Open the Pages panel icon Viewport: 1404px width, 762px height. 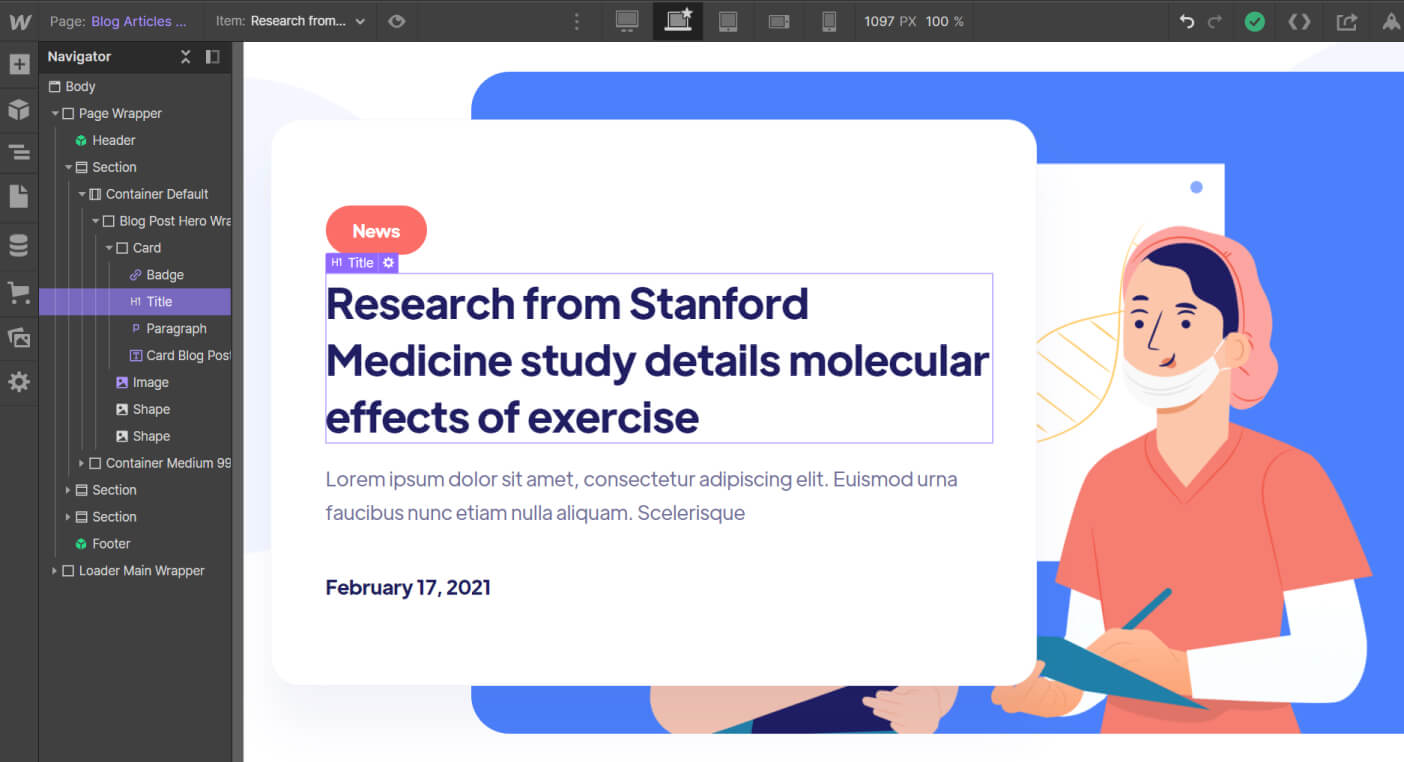19,197
